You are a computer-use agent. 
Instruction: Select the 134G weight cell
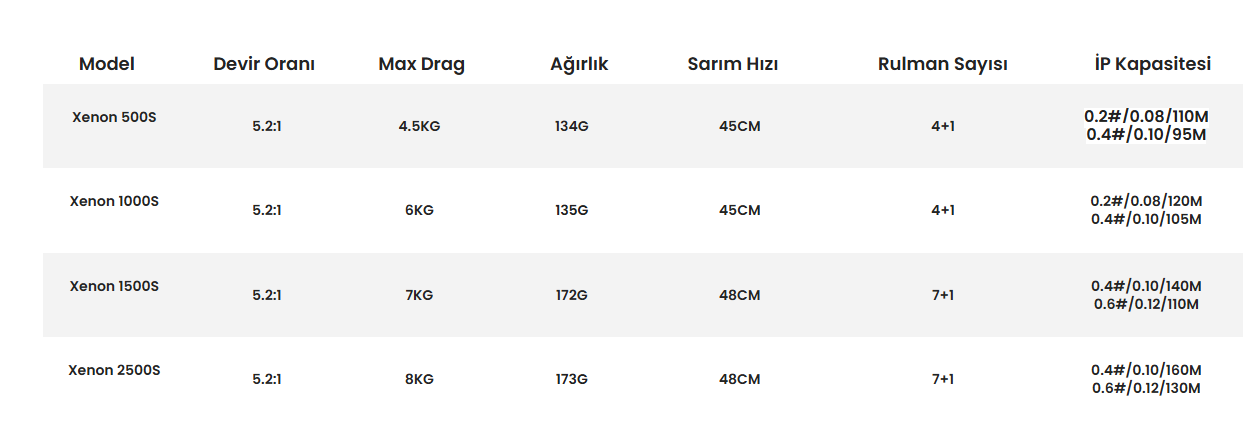pos(571,127)
